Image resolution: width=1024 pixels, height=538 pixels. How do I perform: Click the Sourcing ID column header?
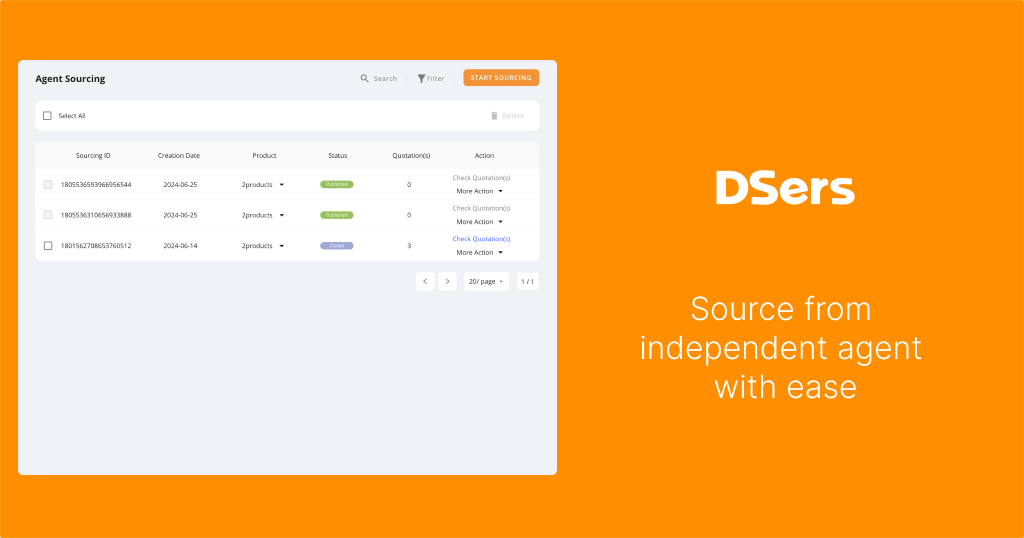click(x=93, y=155)
